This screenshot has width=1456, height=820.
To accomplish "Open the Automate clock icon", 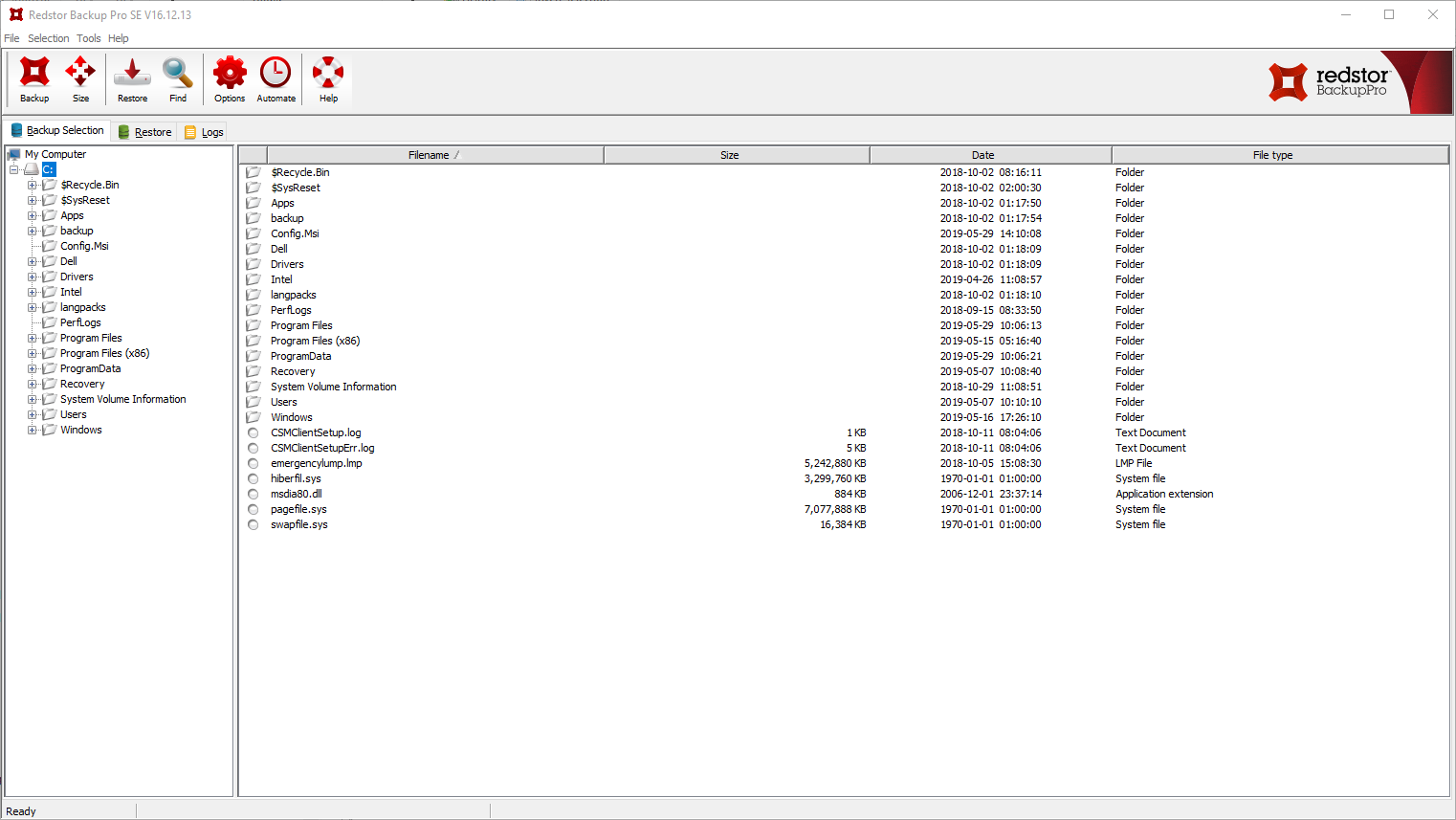I will [276, 79].
